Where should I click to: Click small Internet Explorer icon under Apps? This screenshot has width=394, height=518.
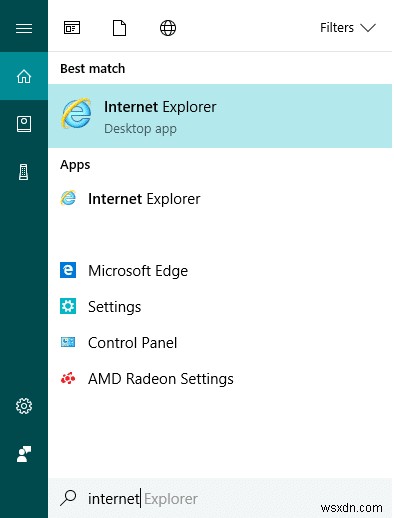coord(68,198)
